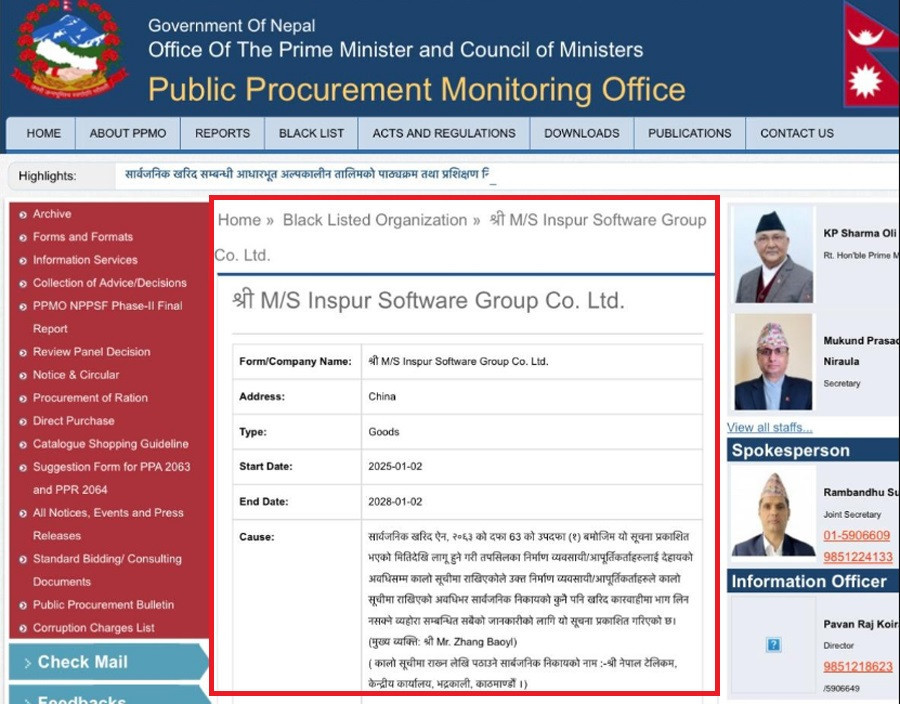Open Black Listed Organization breadcrumb link
The width and height of the screenshot is (900, 704).
click(x=375, y=220)
